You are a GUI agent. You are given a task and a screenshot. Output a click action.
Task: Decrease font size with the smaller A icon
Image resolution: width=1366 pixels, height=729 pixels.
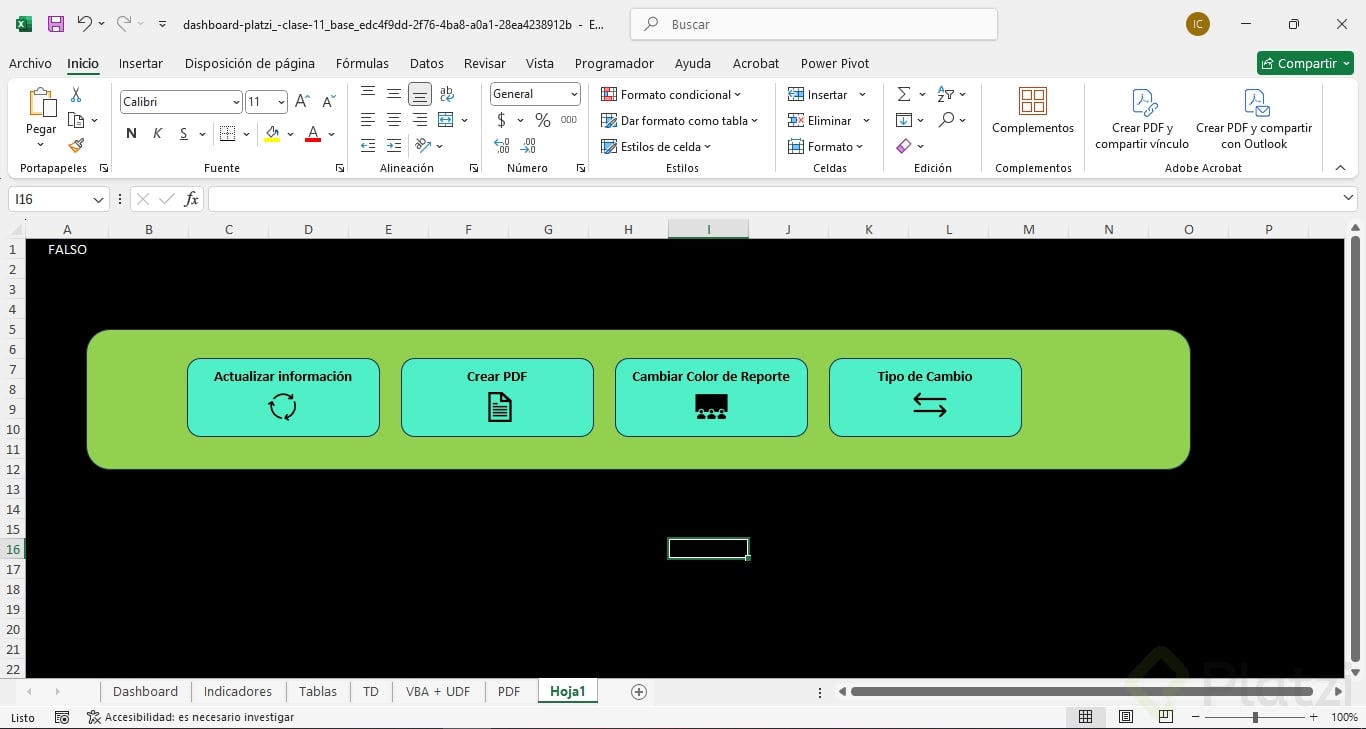(328, 101)
